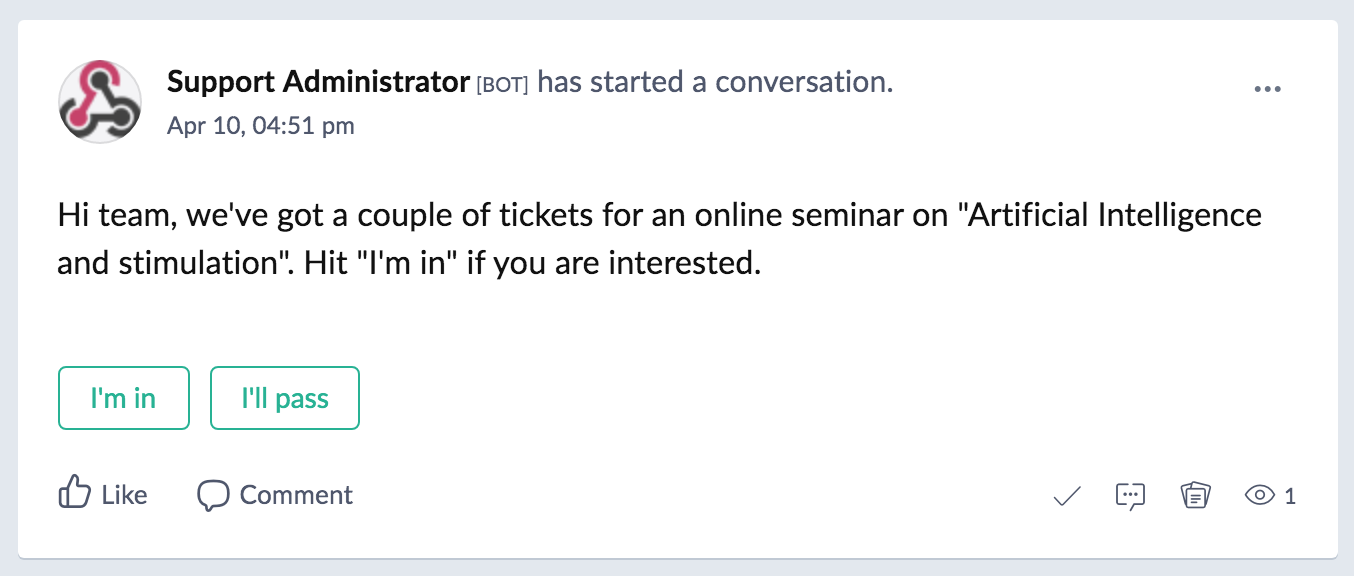Click the eye views icon
Image resolution: width=1354 pixels, height=576 pixels.
point(1259,495)
